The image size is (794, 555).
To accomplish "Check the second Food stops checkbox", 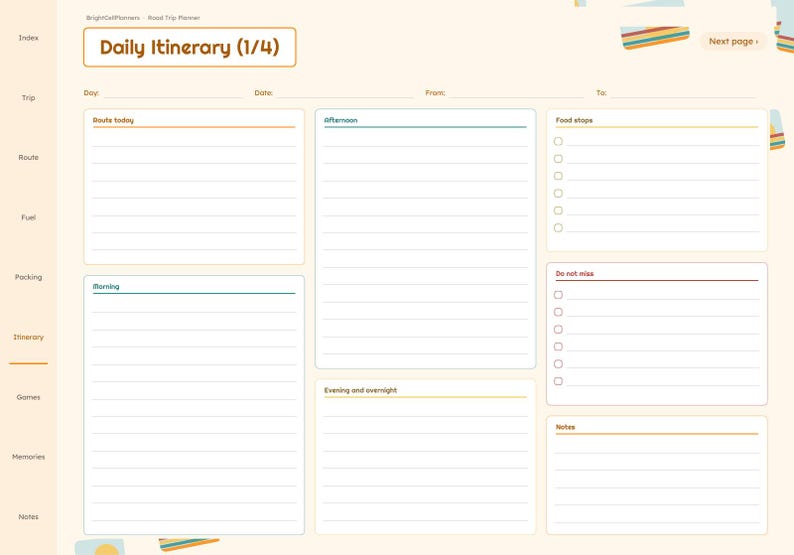I will click(558, 158).
